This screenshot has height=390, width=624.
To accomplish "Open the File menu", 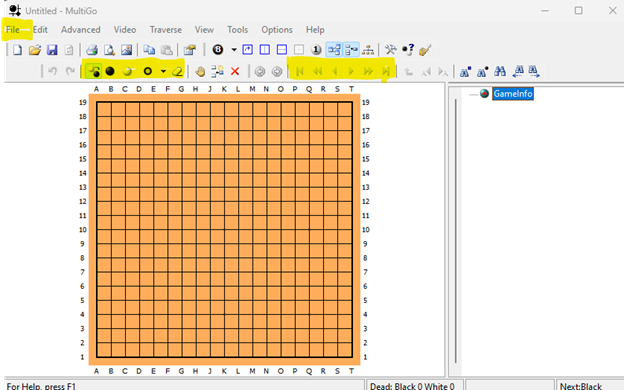I will 13,30.
